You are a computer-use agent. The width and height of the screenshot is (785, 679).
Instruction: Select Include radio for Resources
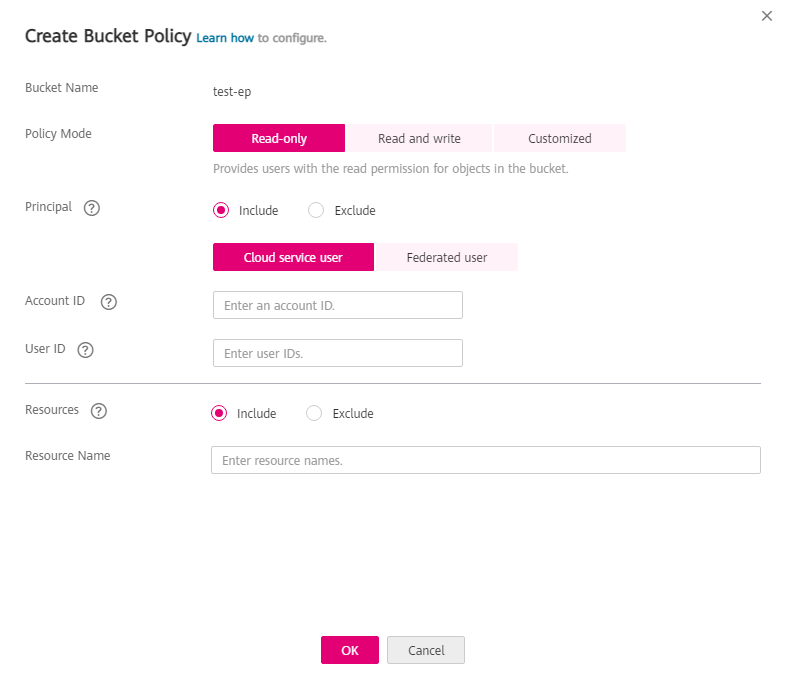tap(219, 413)
